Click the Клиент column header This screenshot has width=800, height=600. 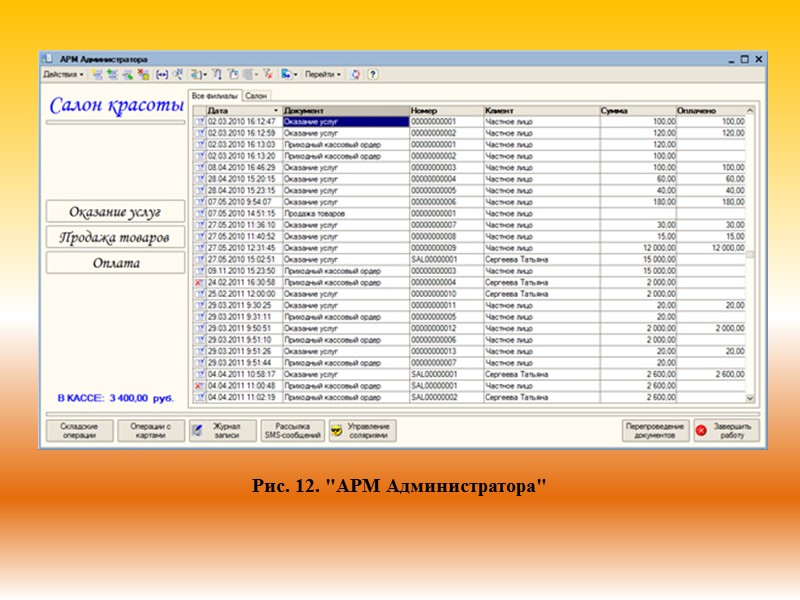click(x=541, y=110)
